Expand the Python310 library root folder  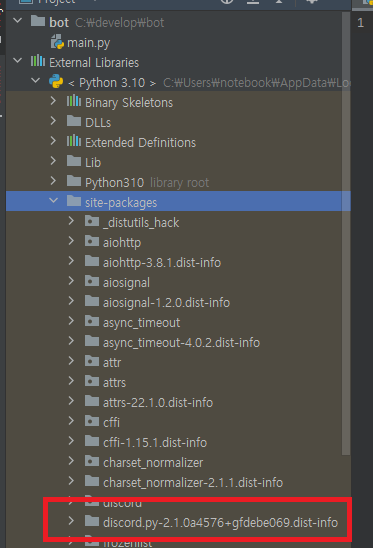click(53, 181)
